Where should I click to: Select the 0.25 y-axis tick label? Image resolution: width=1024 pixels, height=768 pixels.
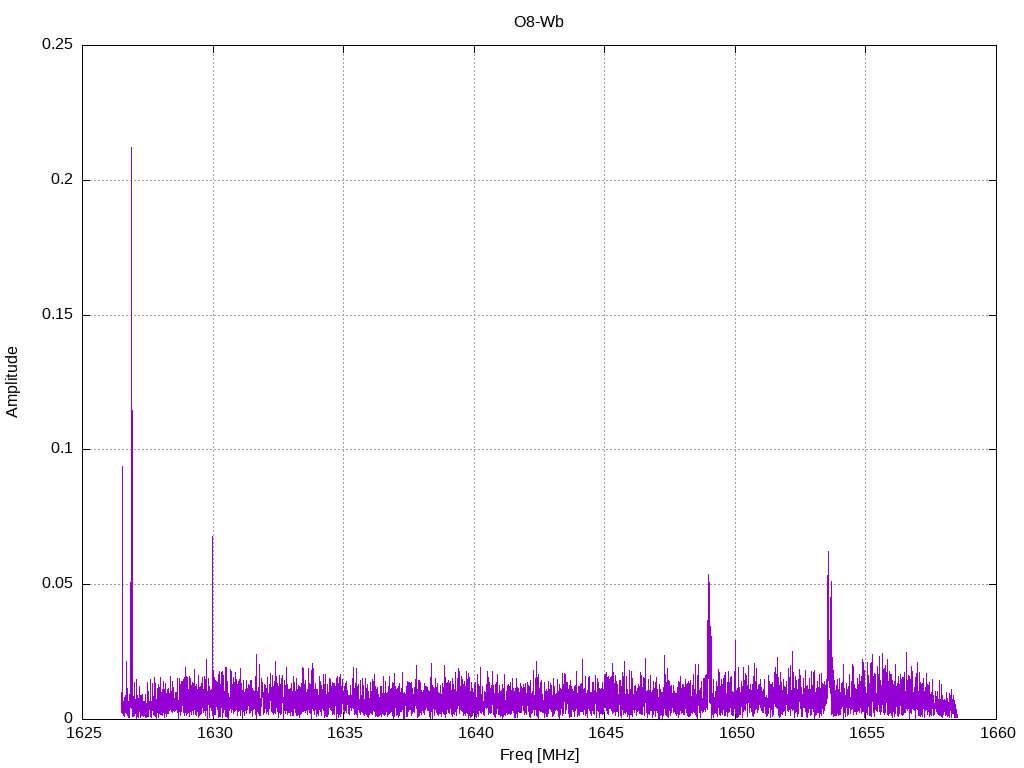pyautogui.click(x=57, y=45)
